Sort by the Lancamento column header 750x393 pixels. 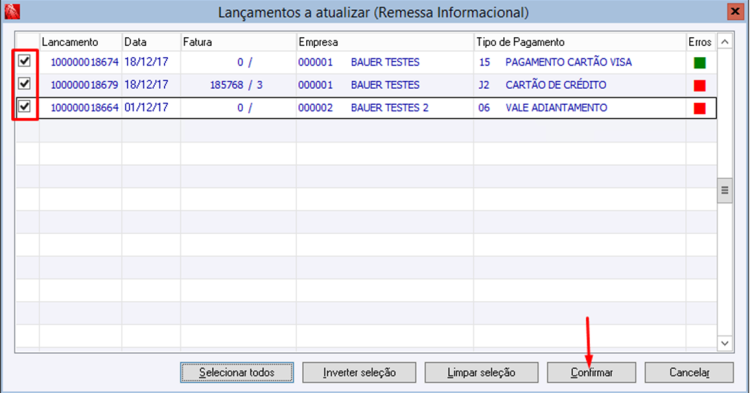click(x=80, y=42)
